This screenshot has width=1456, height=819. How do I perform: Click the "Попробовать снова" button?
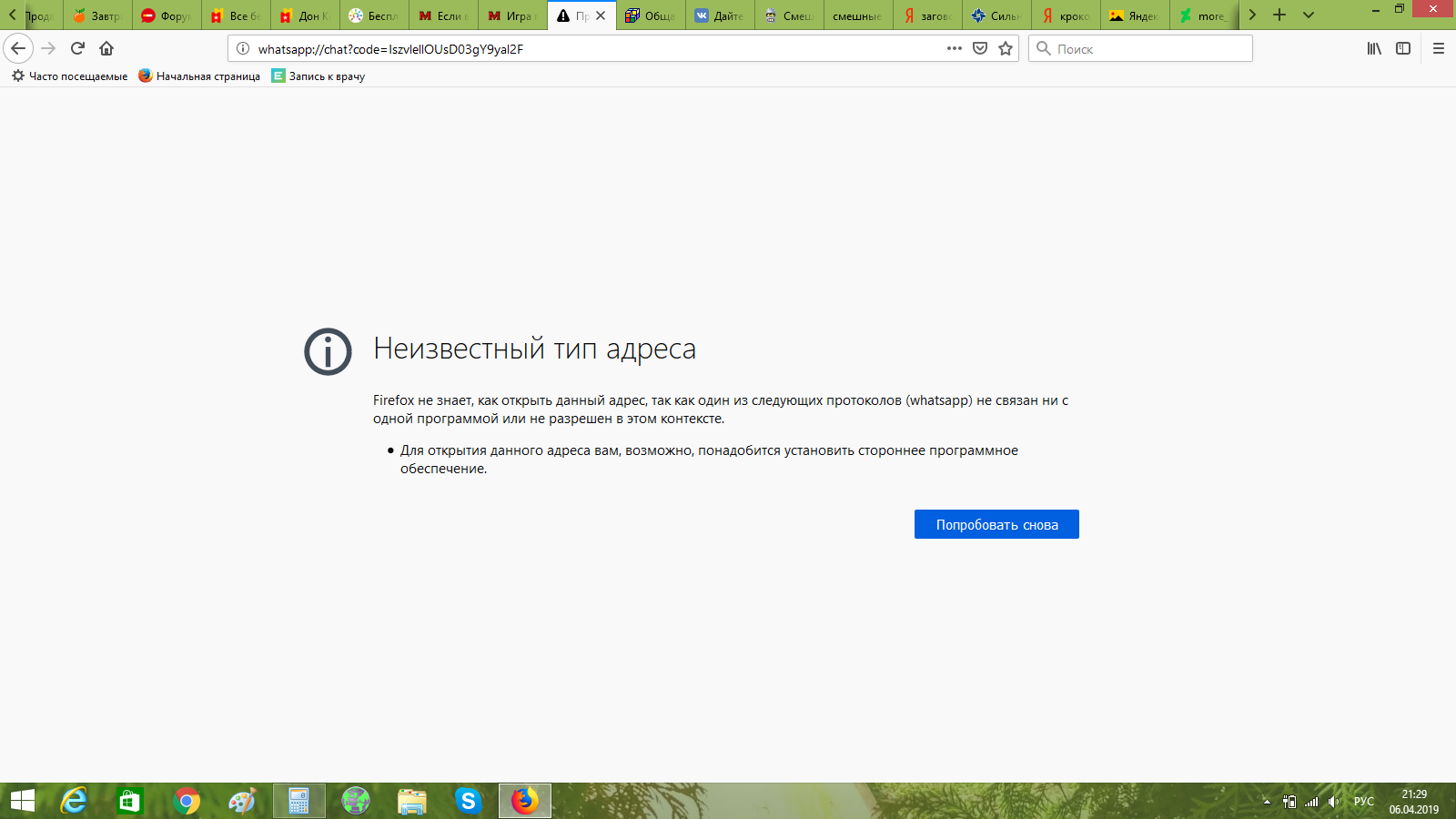pyautogui.click(x=996, y=524)
